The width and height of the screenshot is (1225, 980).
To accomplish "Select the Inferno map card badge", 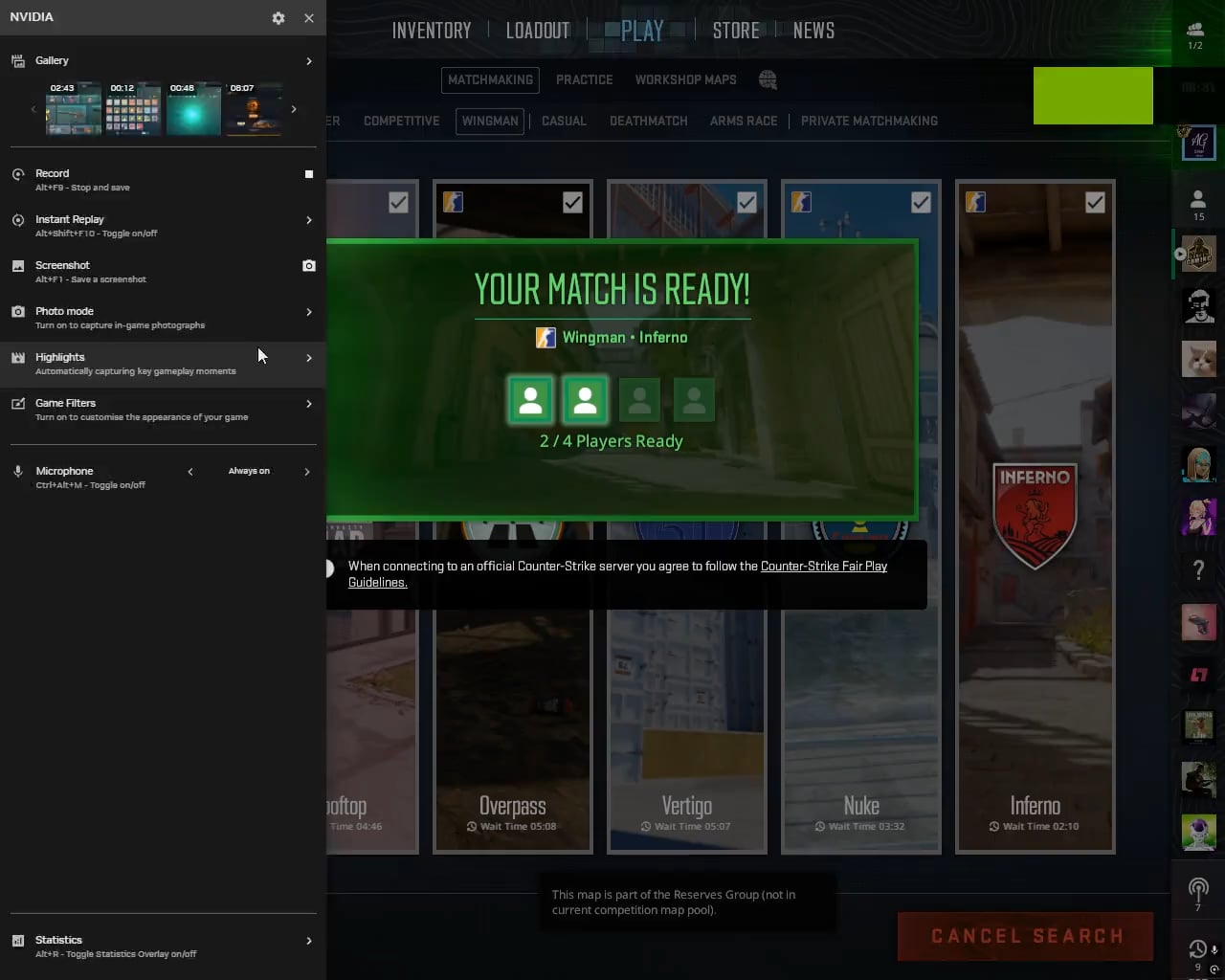I will 1035,516.
